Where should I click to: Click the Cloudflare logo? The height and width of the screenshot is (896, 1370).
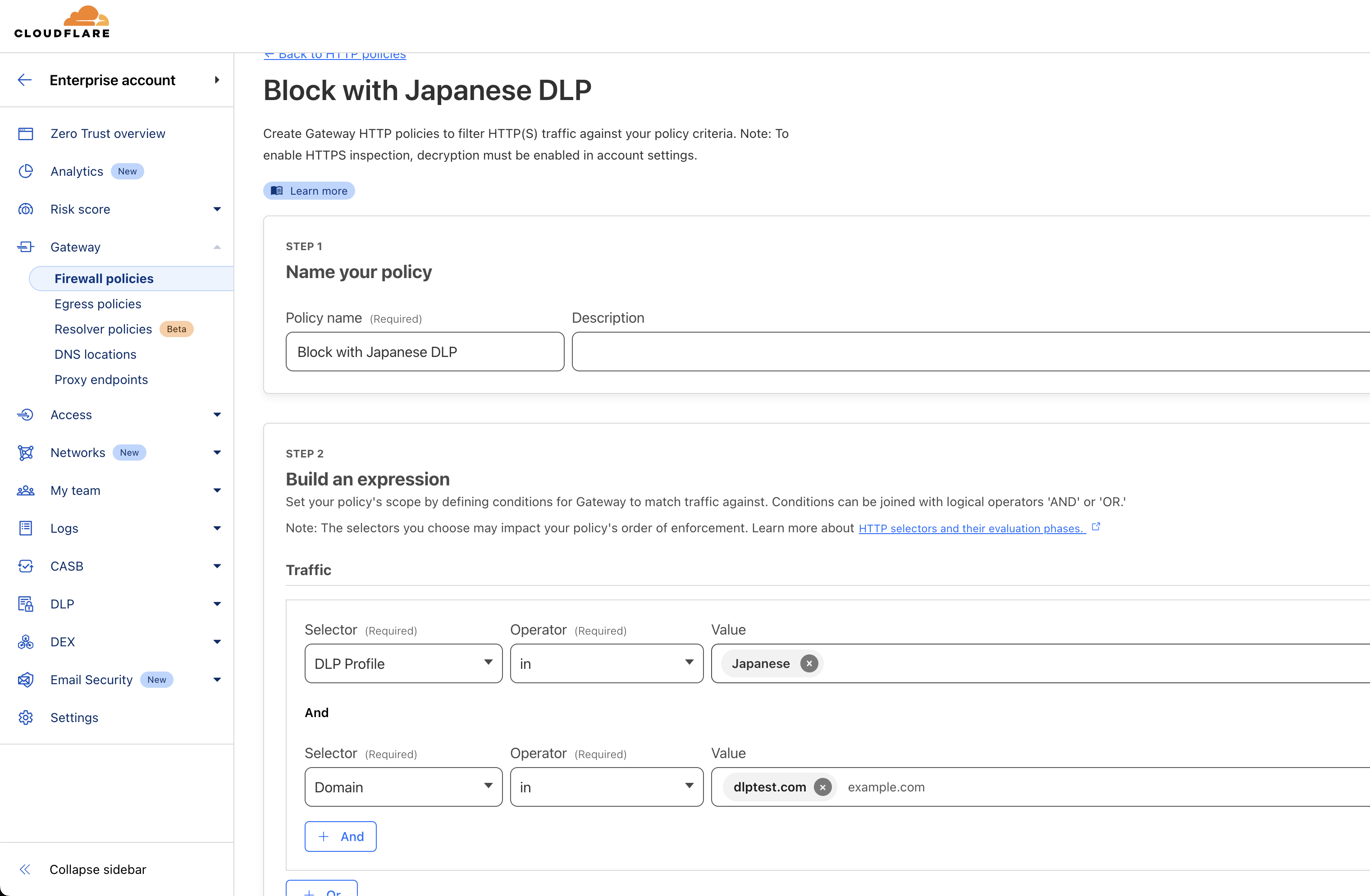coord(62,23)
